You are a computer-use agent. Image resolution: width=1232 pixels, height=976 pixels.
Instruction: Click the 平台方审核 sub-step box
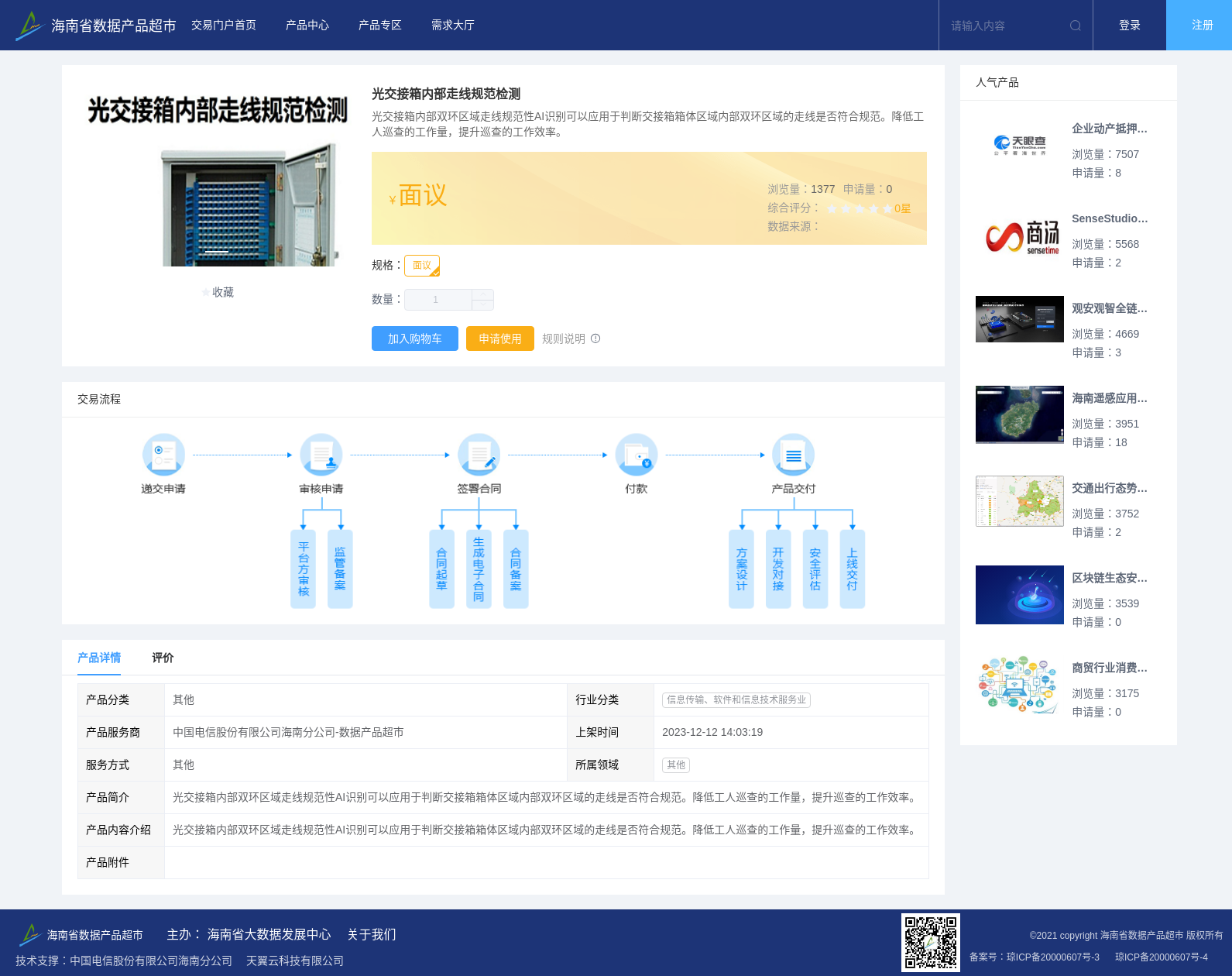coord(304,569)
